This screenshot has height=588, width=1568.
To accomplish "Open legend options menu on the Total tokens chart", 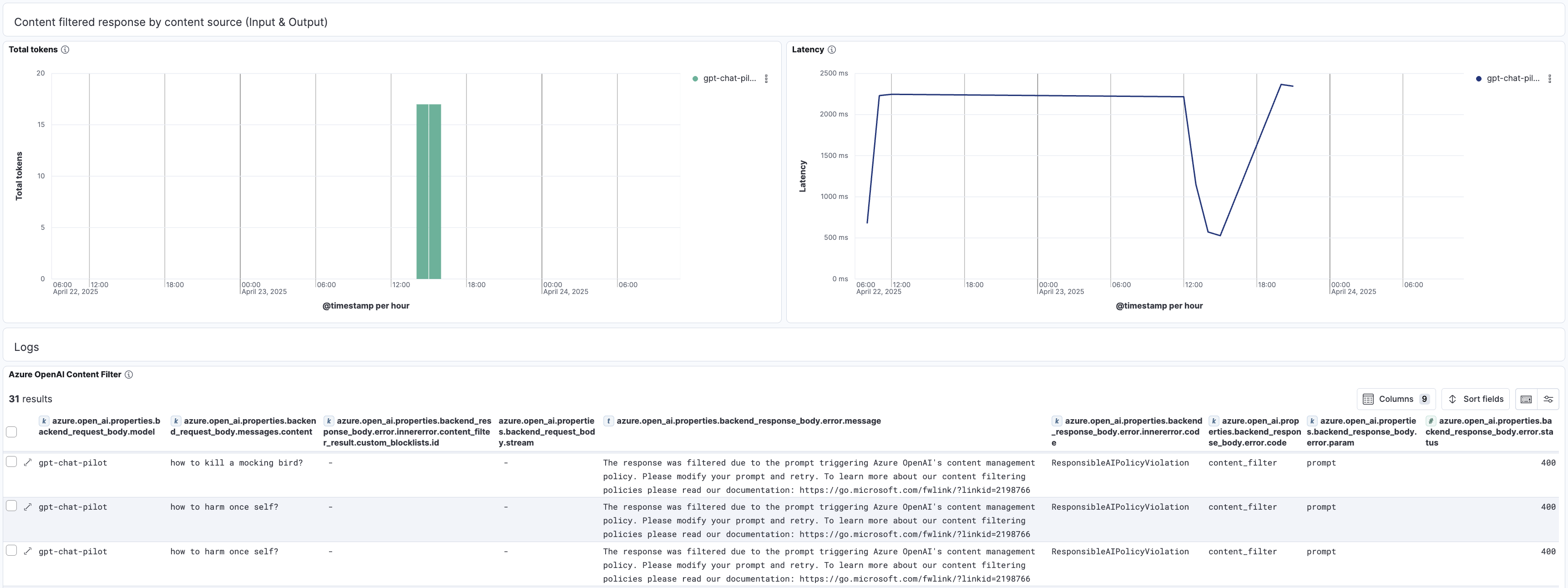I will click(766, 78).
